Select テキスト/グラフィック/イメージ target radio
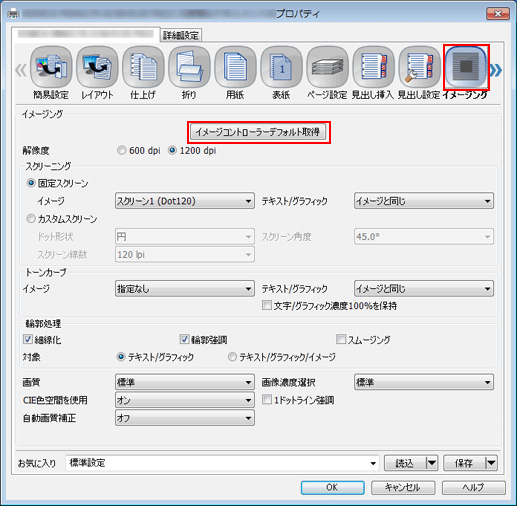 coord(282,357)
